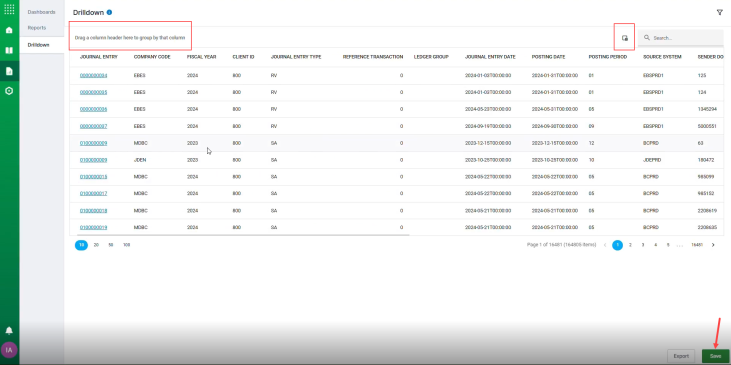
Task: Open journal entry link in sender 125 row
Action: (93, 76)
